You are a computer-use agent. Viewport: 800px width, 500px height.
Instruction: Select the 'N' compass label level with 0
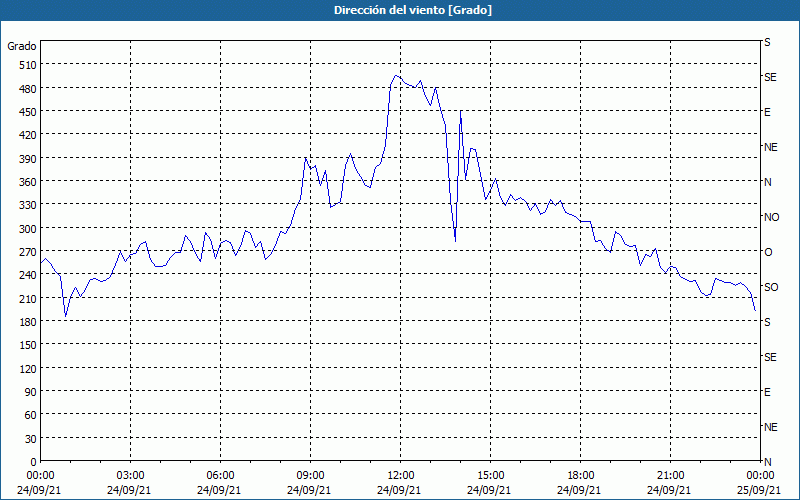tap(768, 462)
